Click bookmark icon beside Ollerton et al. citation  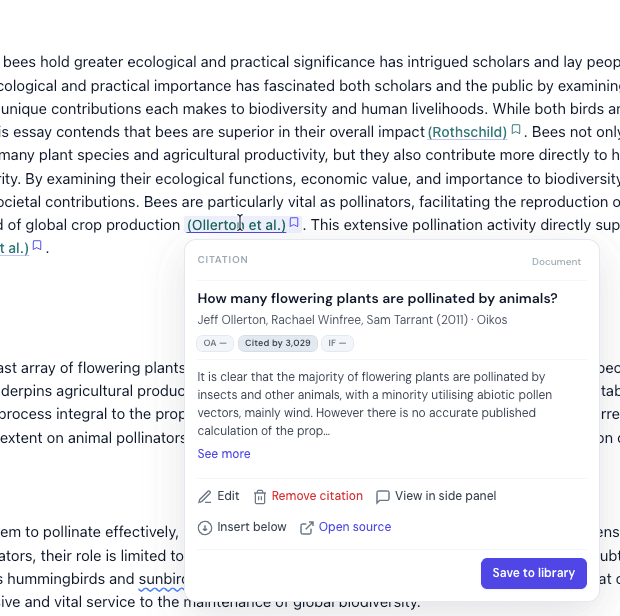click(295, 224)
